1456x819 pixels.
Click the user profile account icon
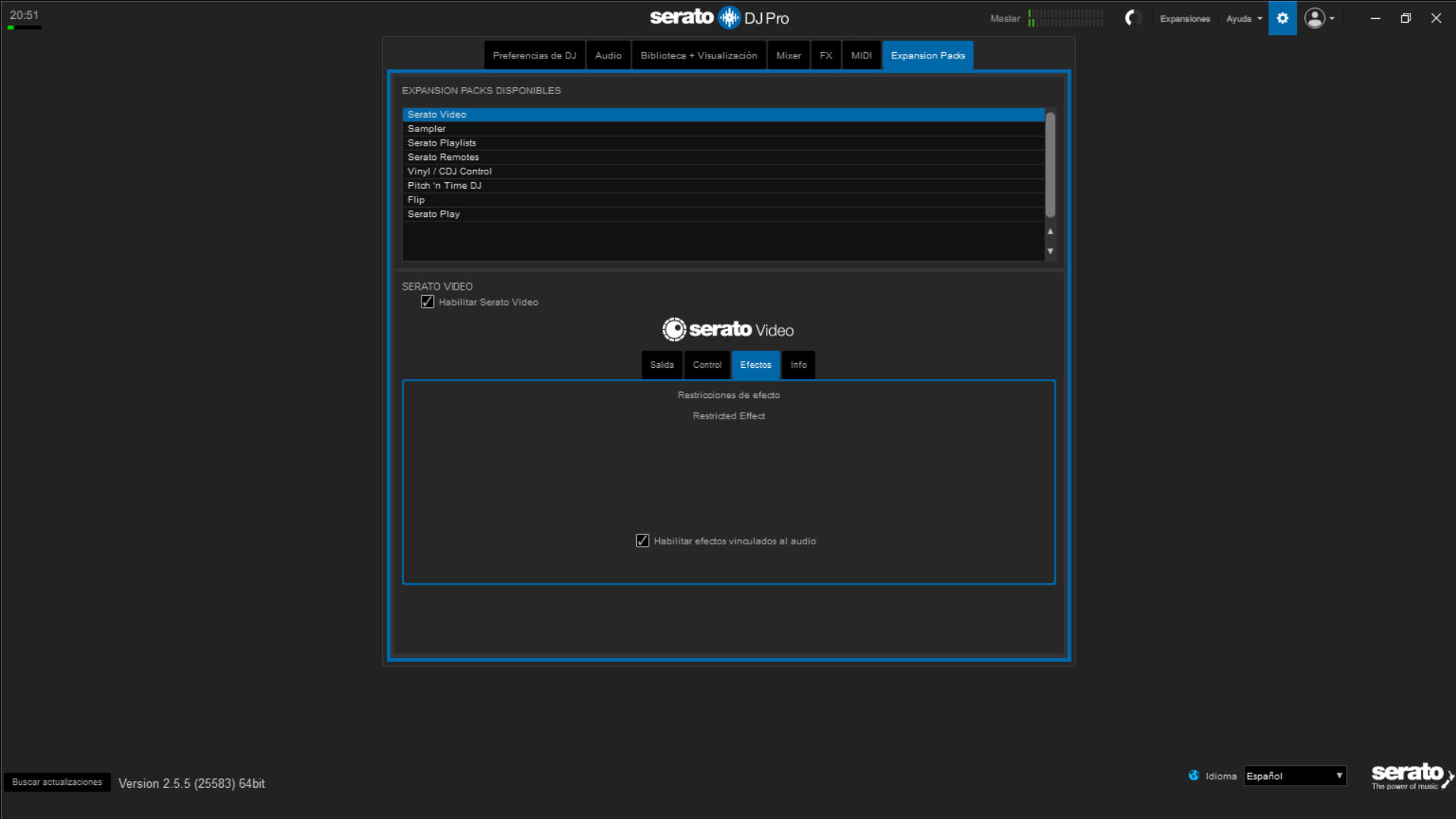click(x=1314, y=18)
